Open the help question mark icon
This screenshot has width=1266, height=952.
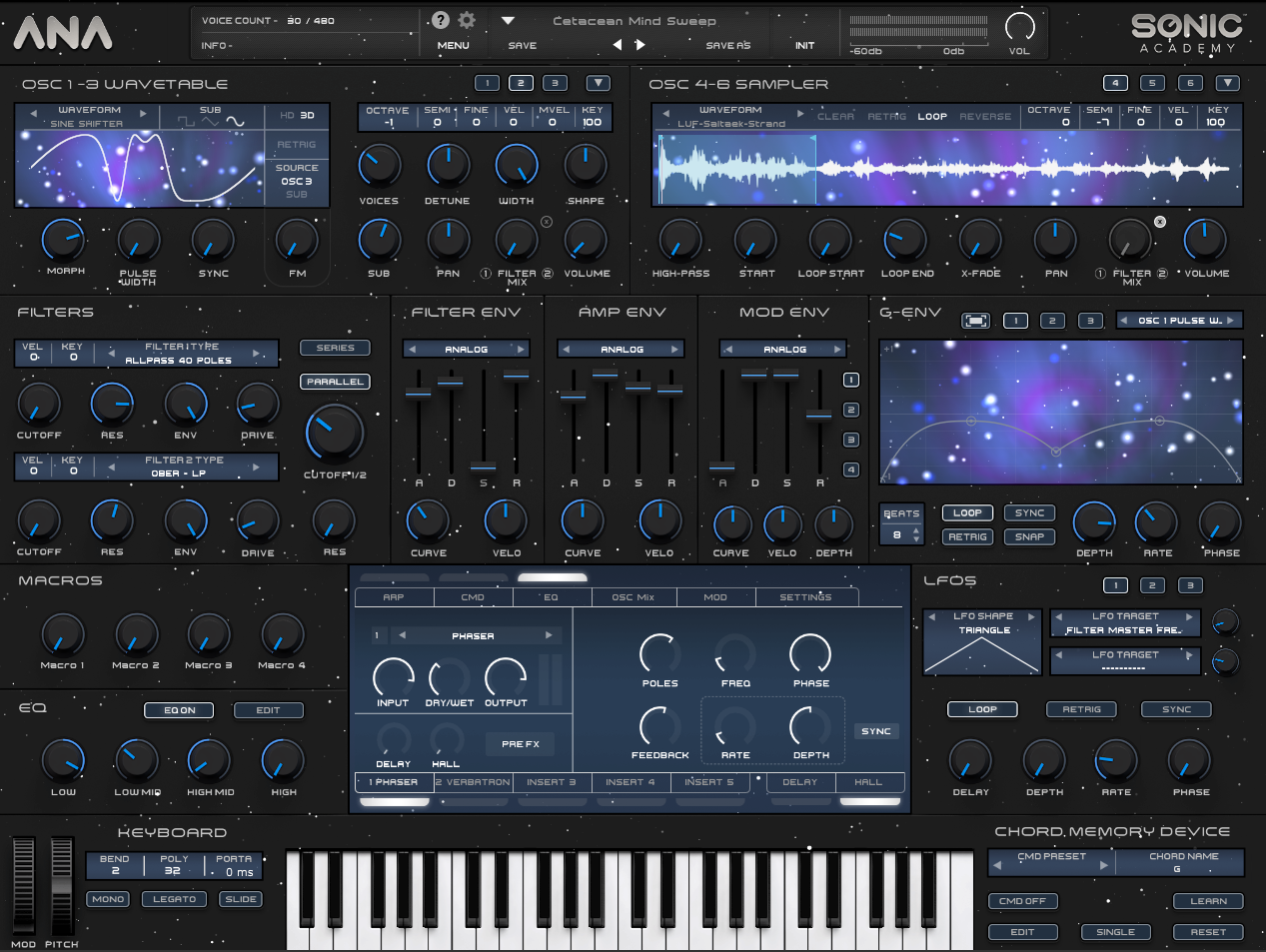pyautogui.click(x=440, y=20)
